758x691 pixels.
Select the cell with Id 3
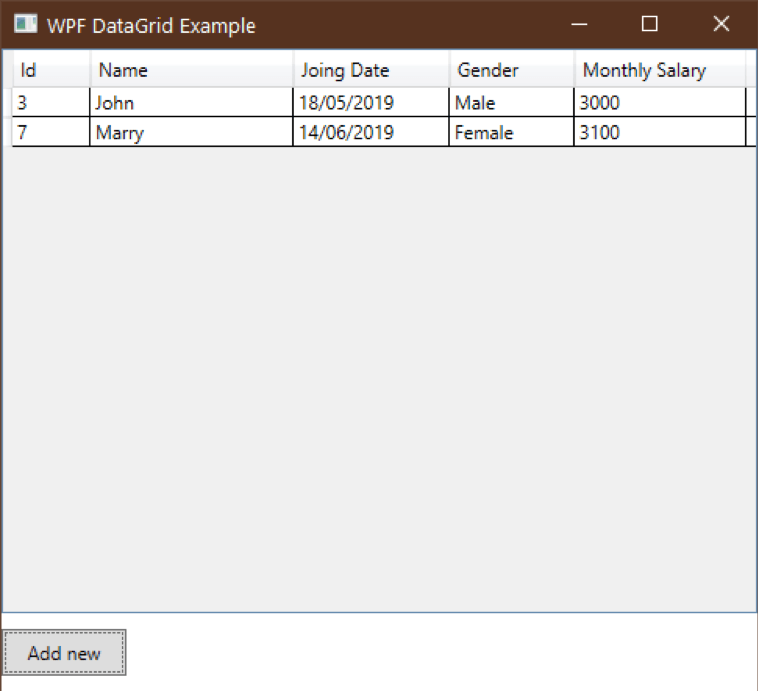(51, 103)
